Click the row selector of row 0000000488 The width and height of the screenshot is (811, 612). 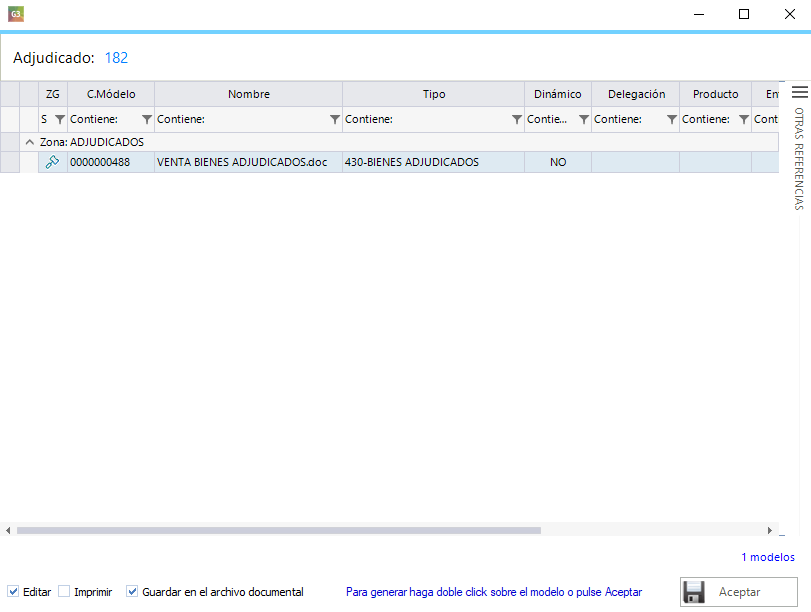pos(10,162)
